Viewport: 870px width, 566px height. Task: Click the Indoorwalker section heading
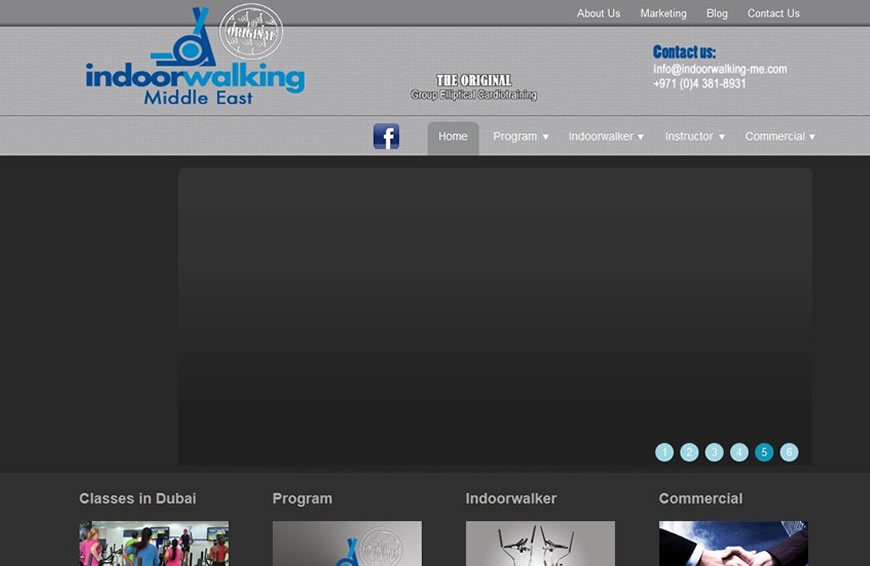click(511, 498)
